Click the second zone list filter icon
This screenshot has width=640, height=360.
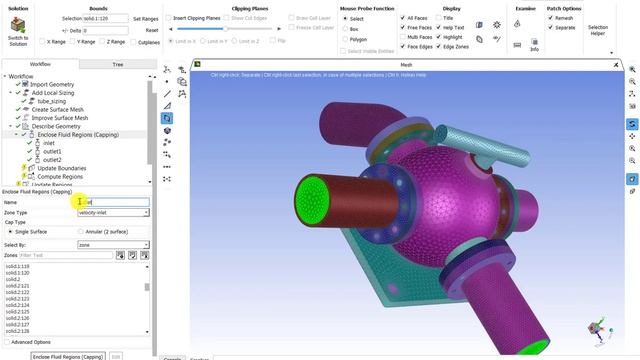[x=132, y=255]
